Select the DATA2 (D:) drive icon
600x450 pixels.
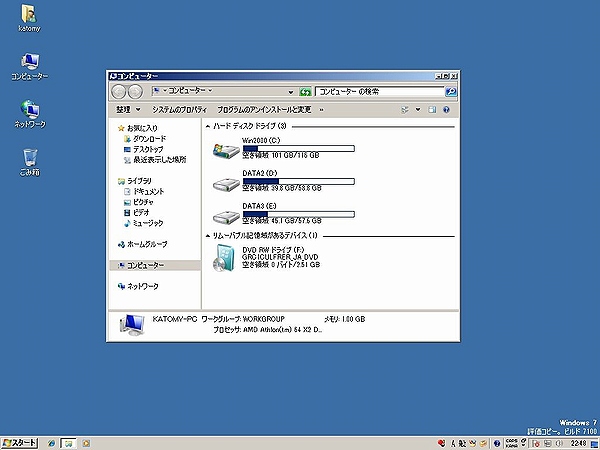[x=226, y=184]
